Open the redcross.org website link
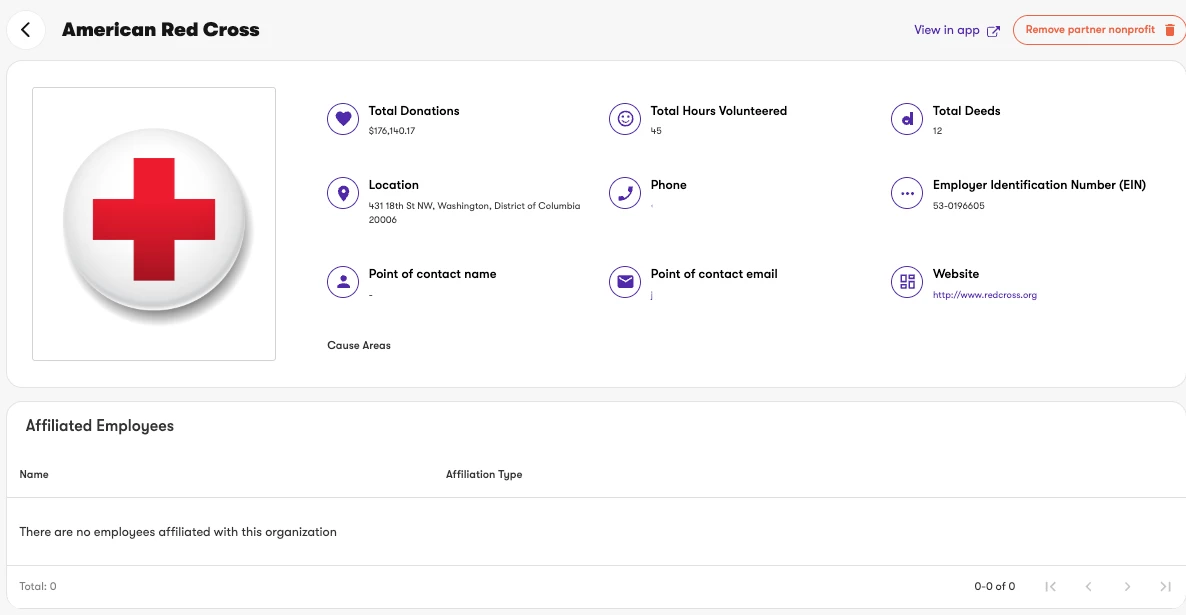 (984, 295)
